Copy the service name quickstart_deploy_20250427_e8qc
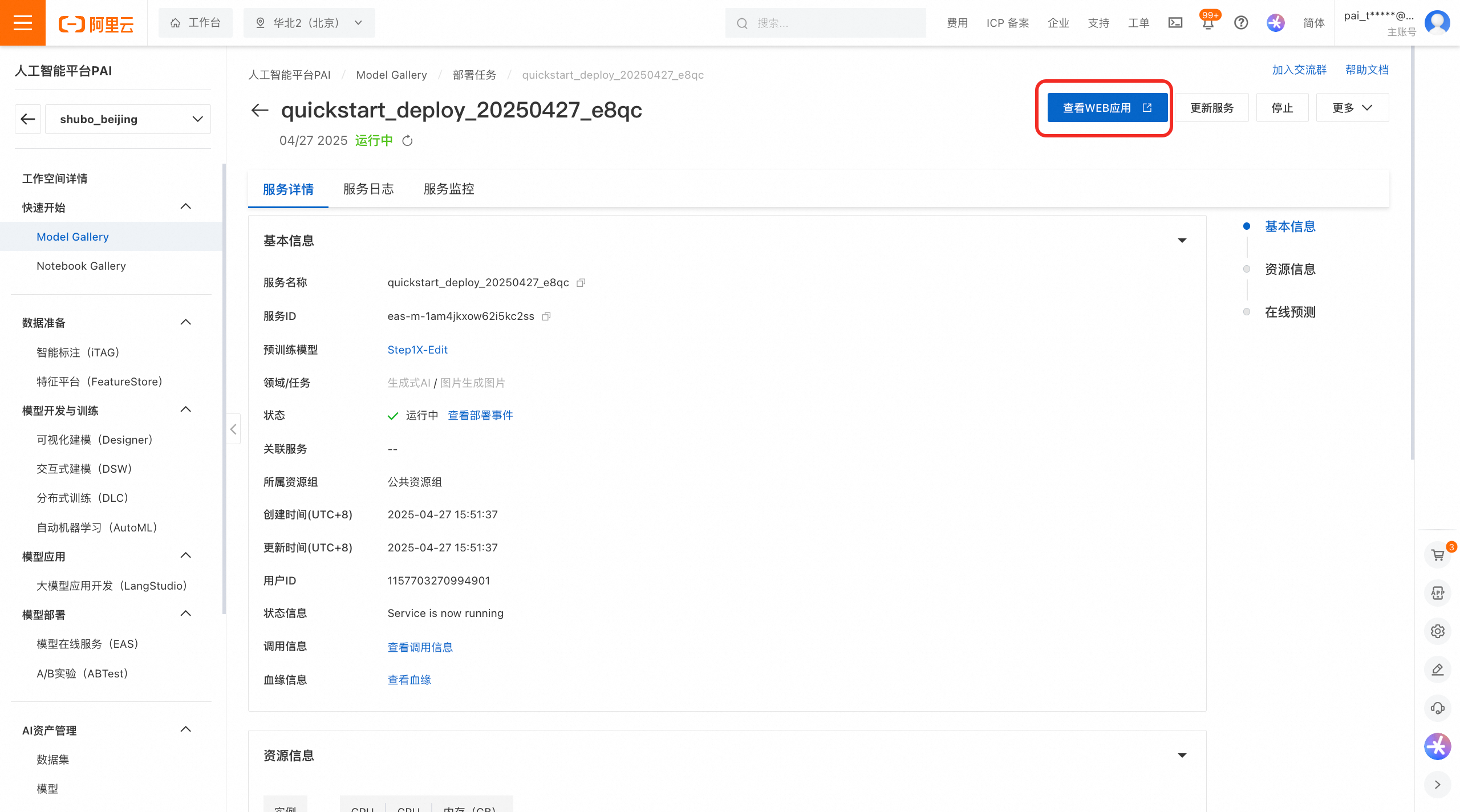The width and height of the screenshot is (1460, 812). click(581, 283)
